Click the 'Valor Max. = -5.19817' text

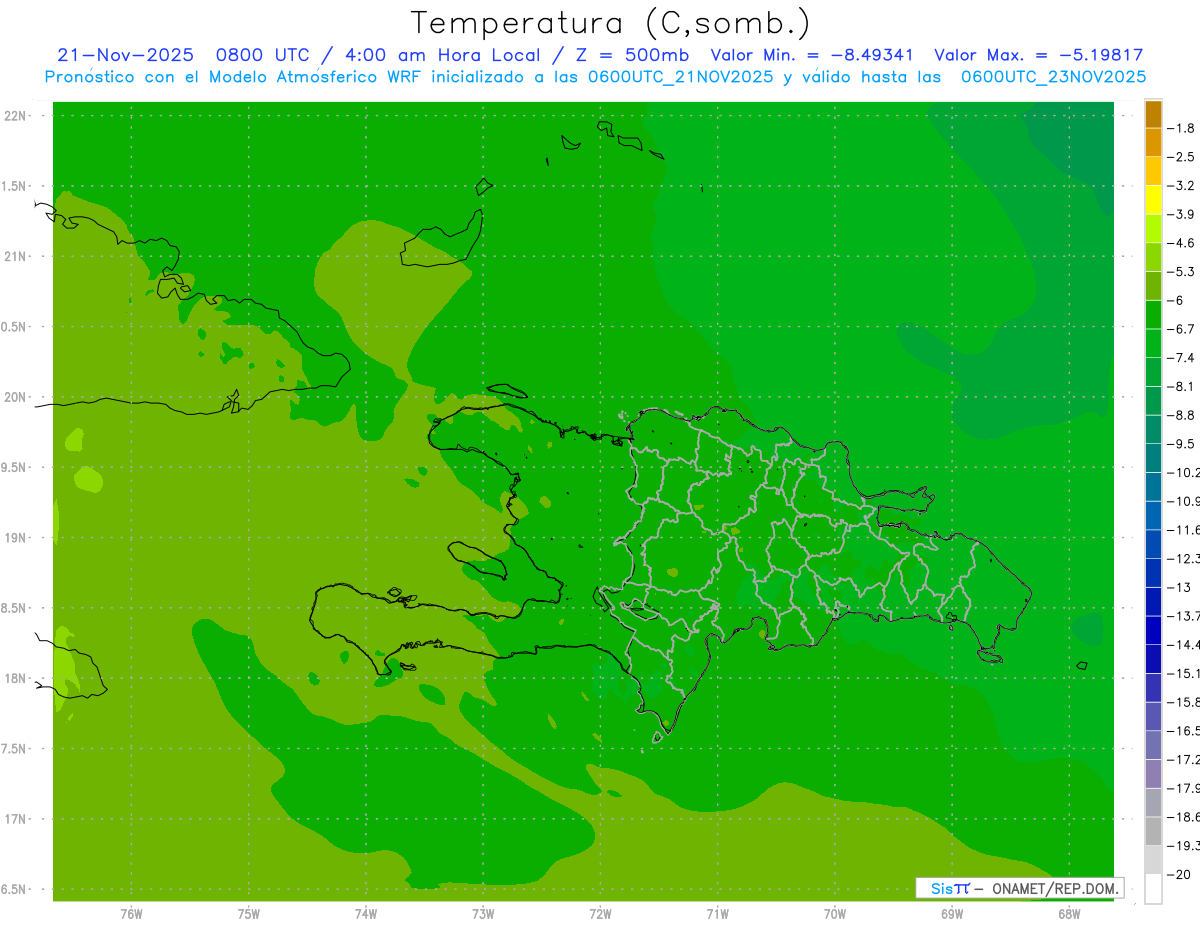(1038, 55)
